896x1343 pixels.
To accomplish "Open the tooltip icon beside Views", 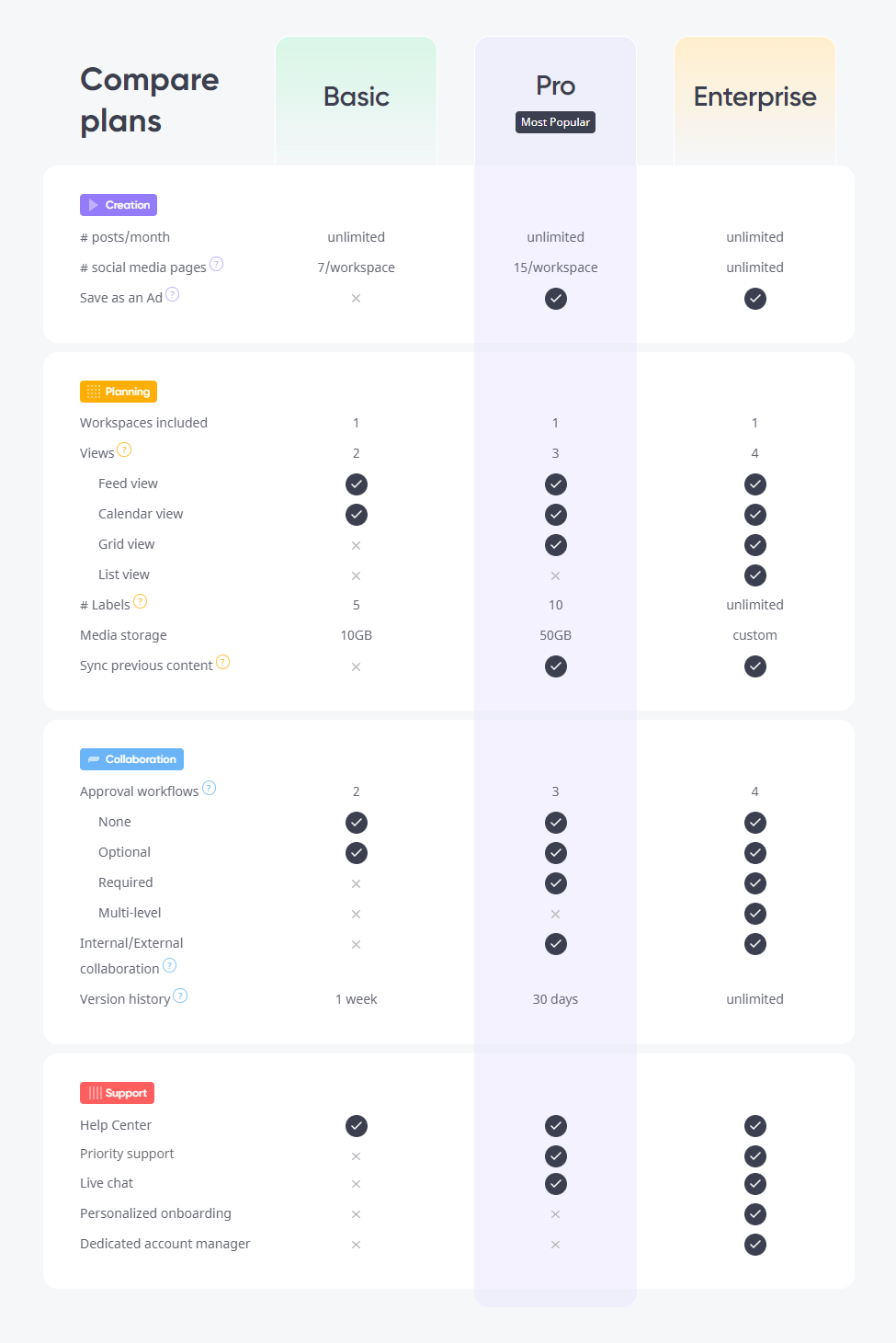I will coord(125,450).
